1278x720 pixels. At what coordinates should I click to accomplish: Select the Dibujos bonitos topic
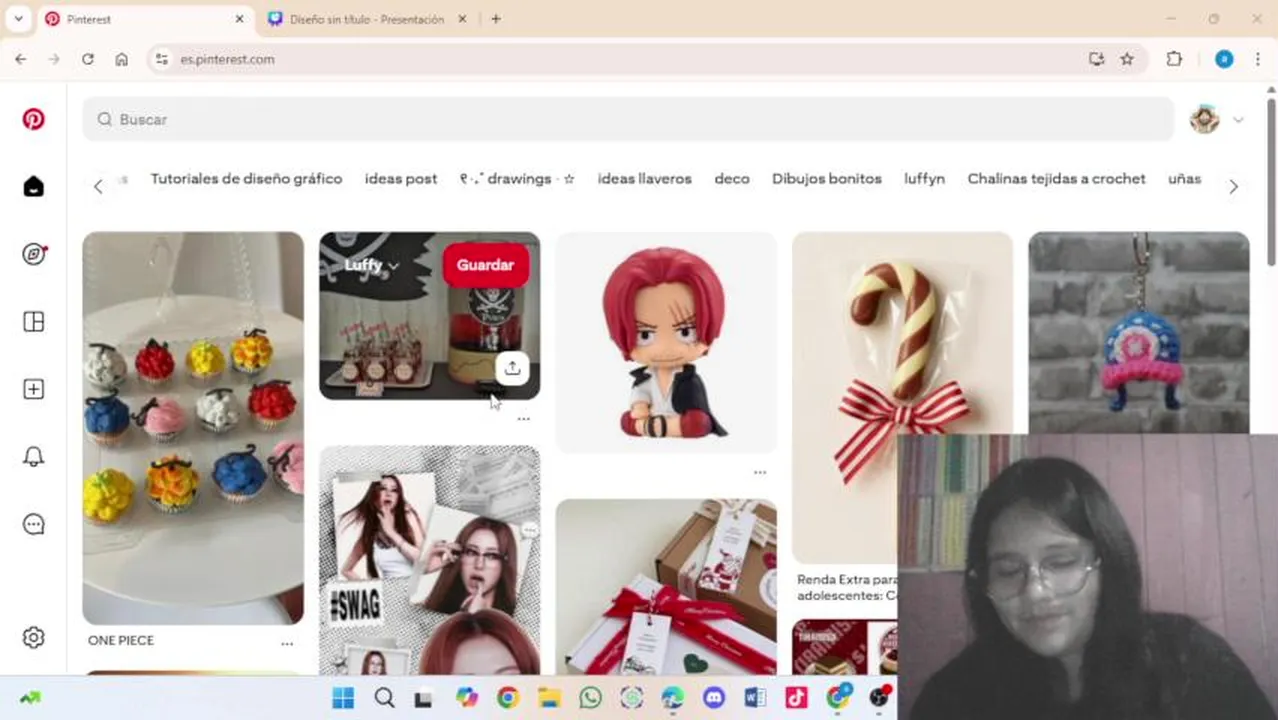pos(827,179)
